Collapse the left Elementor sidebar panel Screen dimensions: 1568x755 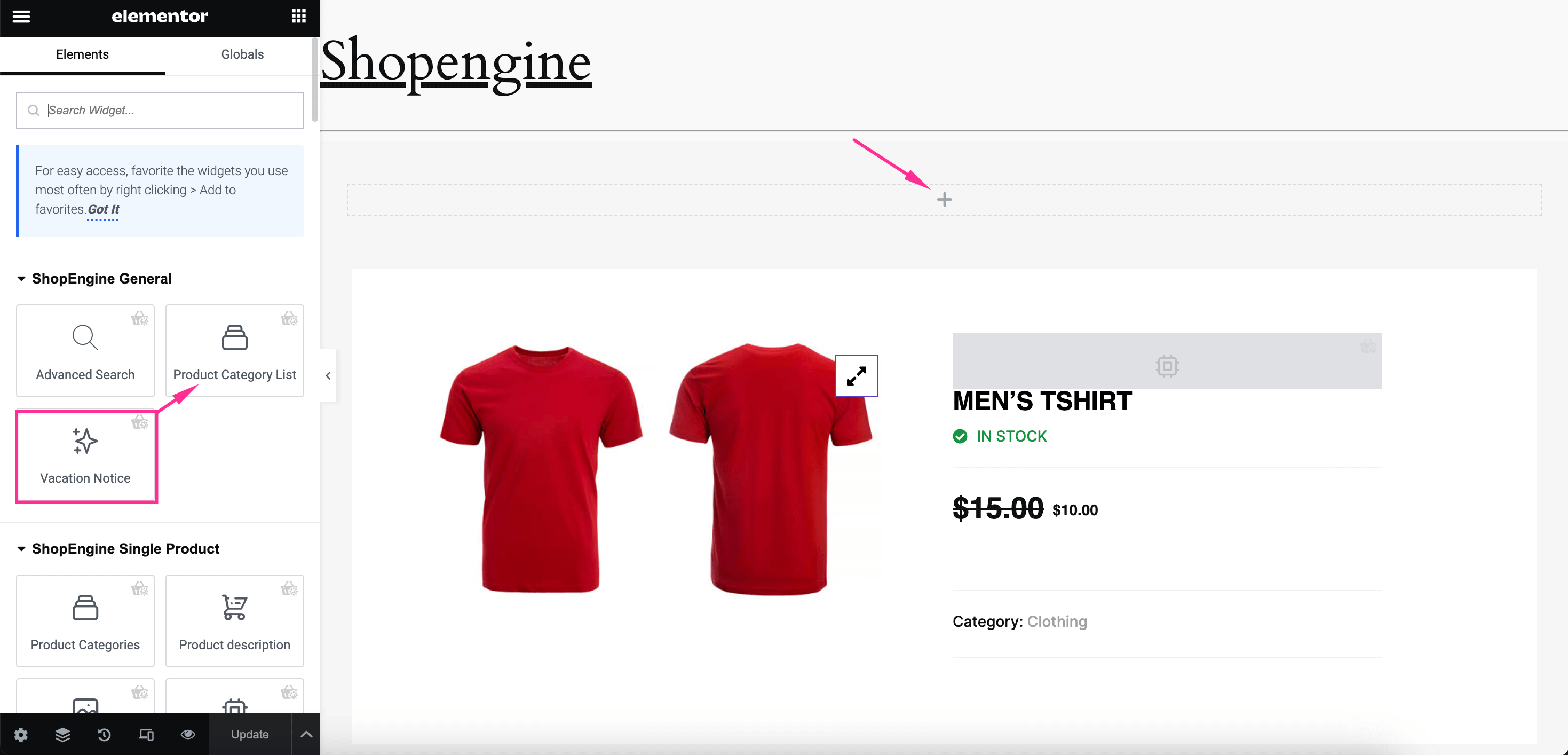328,375
